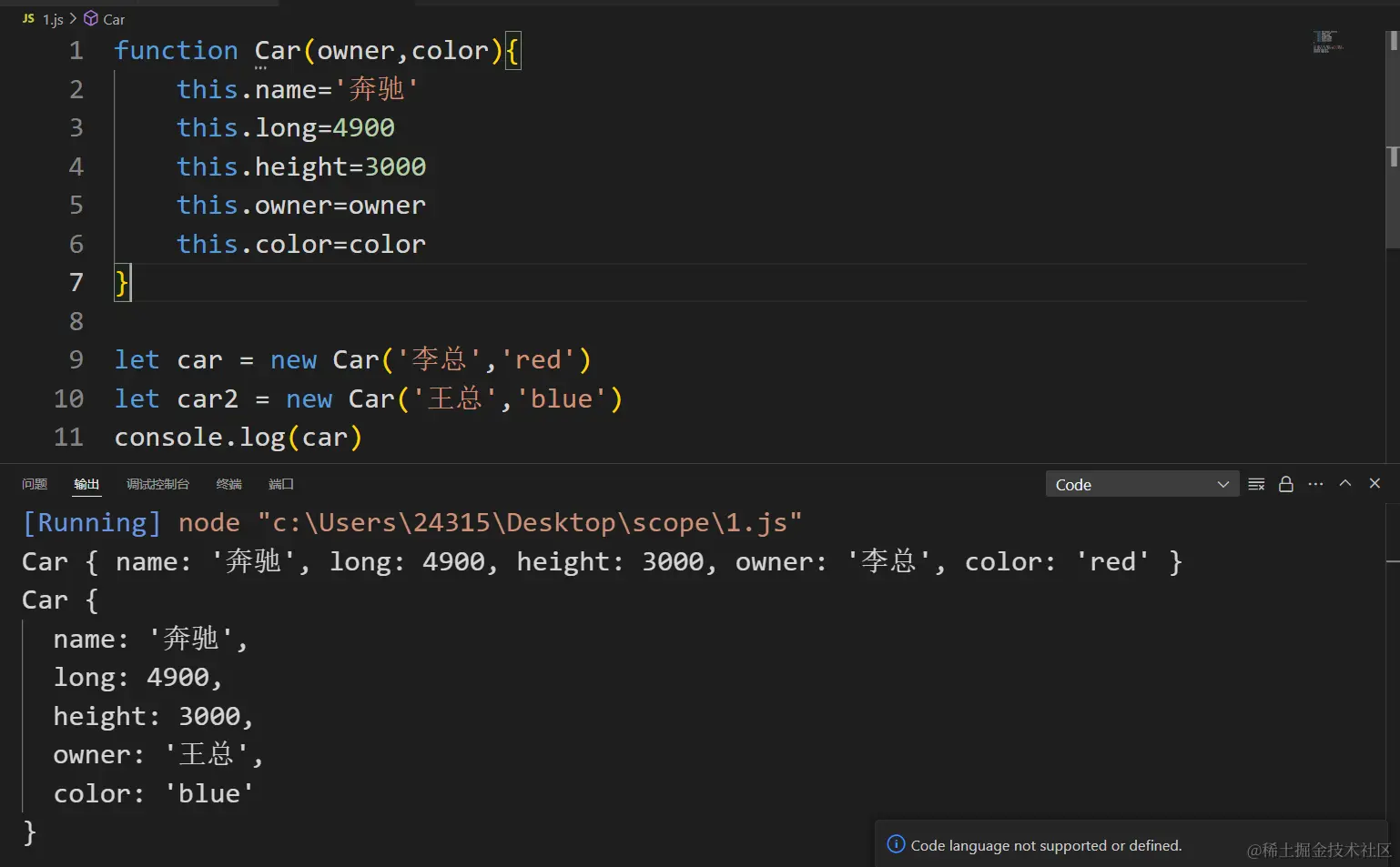Image resolution: width=1400 pixels, height=867 pixels.
Task: Click the file path "c:\Users\24315\Desktop\scope\1.js"
Action: (x=530, y=523)
